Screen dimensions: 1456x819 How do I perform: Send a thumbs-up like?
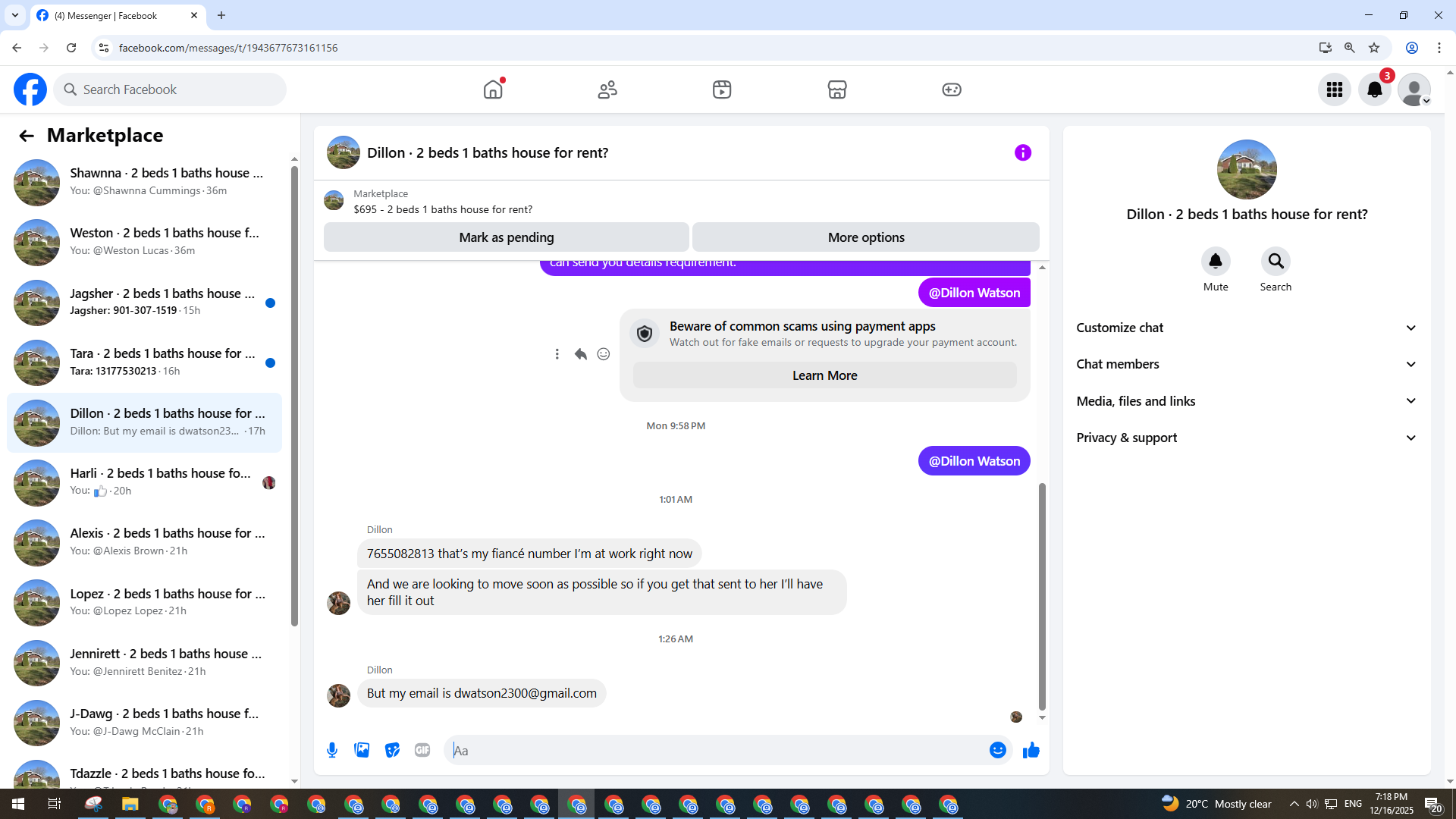pos(1031,751)
